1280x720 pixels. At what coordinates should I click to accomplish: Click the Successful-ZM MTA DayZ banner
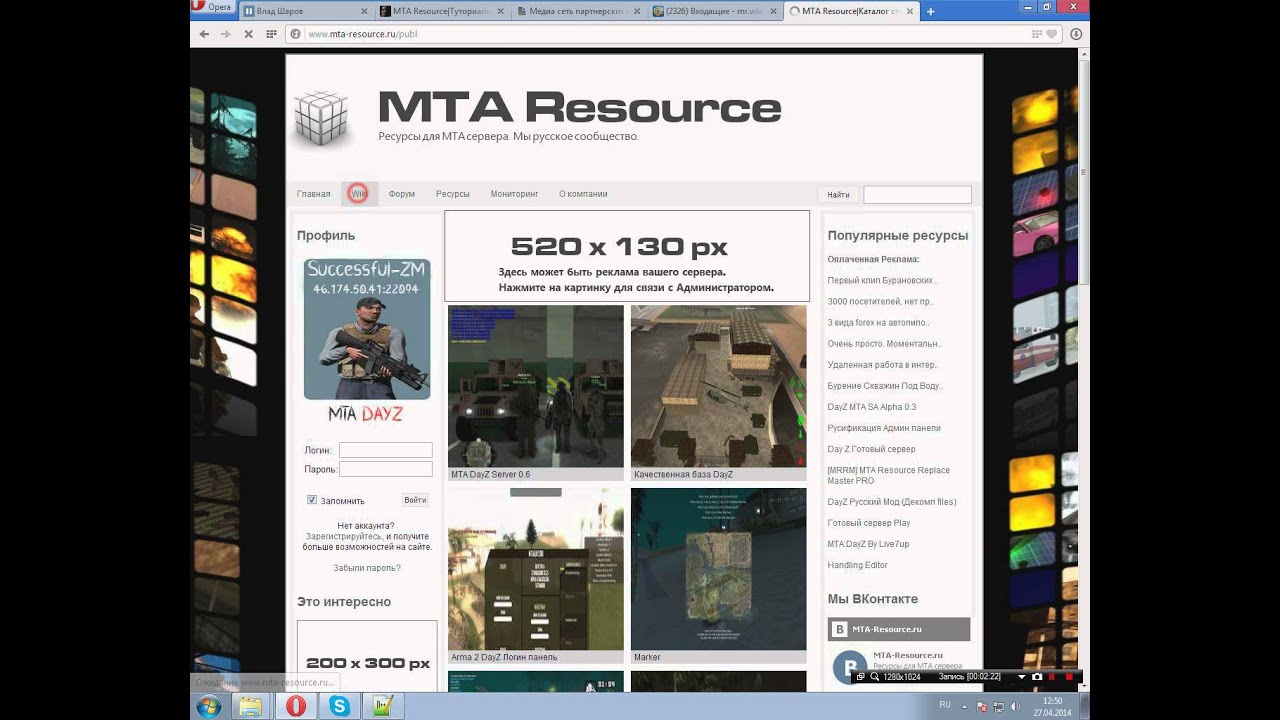pyautogui.click(x=367, y=341)
